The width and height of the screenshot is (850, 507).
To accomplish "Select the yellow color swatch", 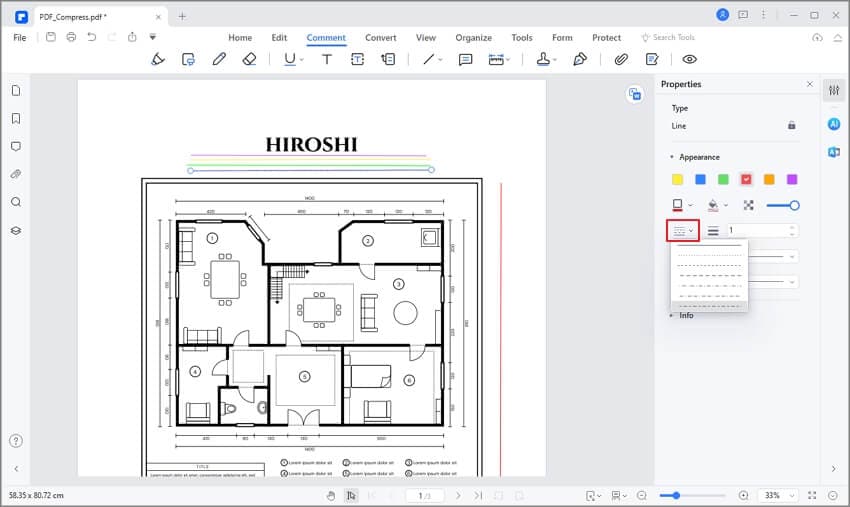I will coord(677,179).
